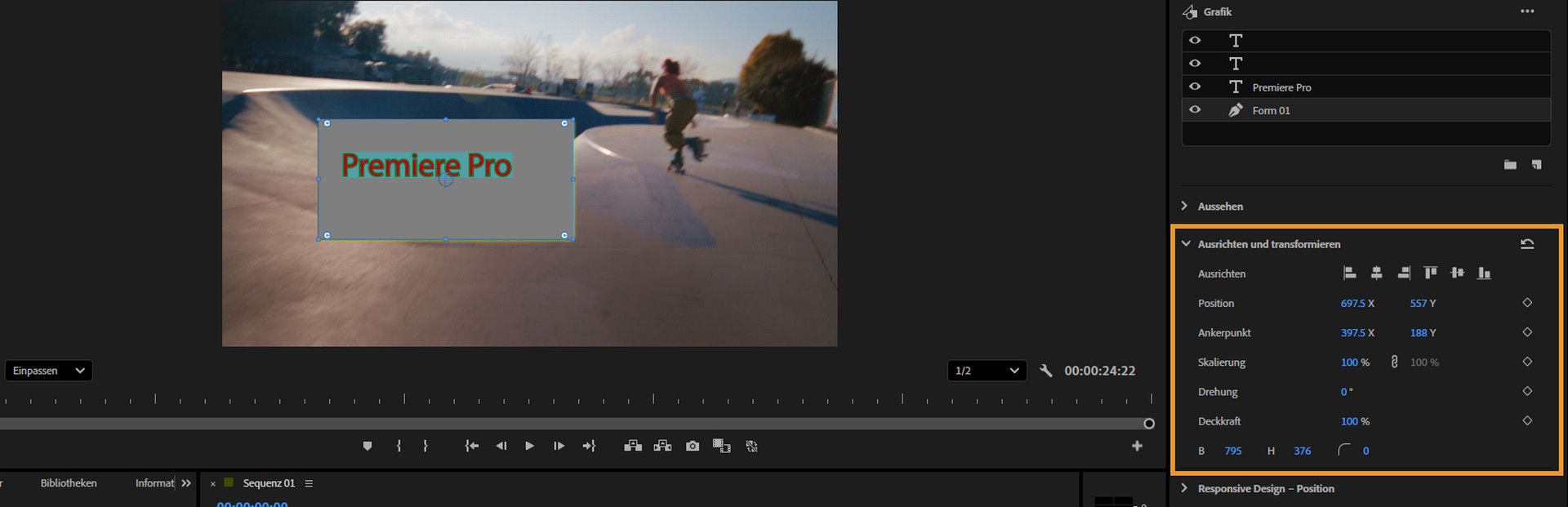Edit Ankerpunkt Y value 188
Image resolution: width=1568 pixels, height=507 pixels.
[x=1419, y=332]
